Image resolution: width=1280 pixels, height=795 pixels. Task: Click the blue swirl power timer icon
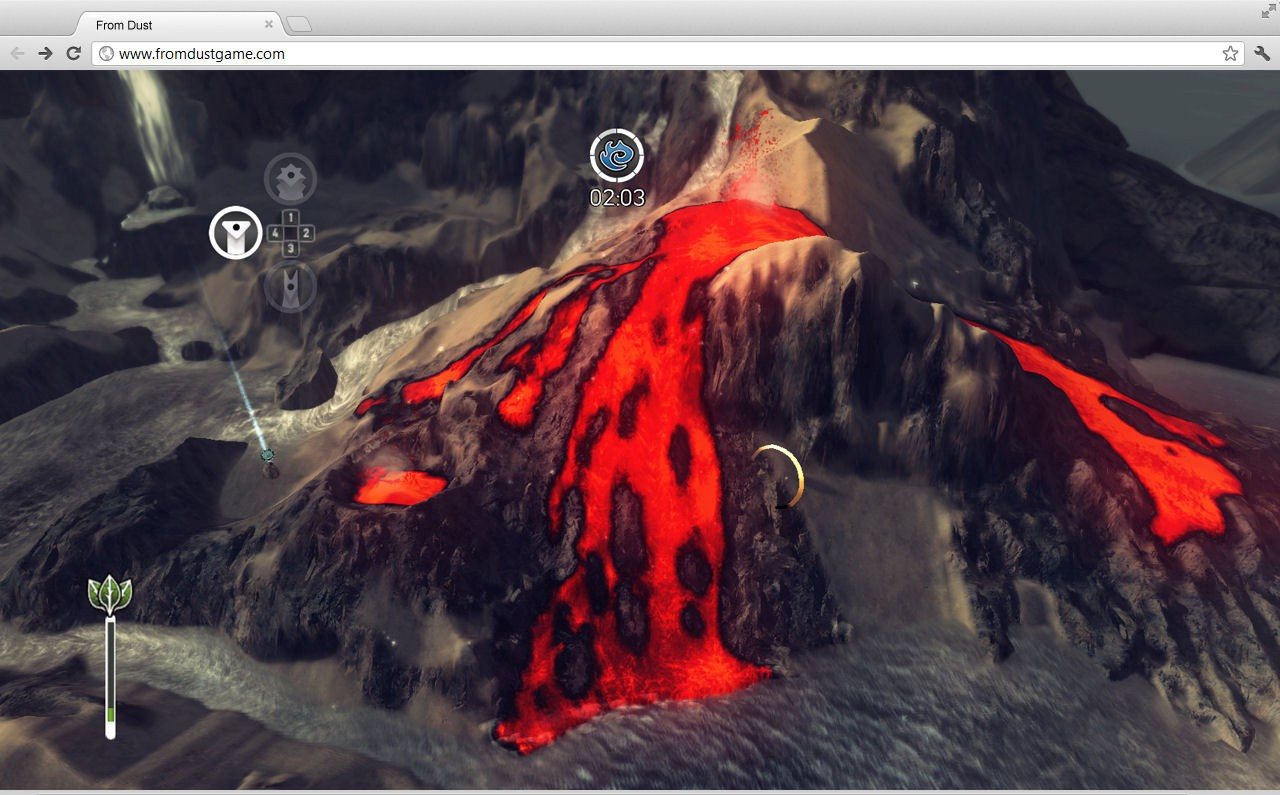click(617, 156)
